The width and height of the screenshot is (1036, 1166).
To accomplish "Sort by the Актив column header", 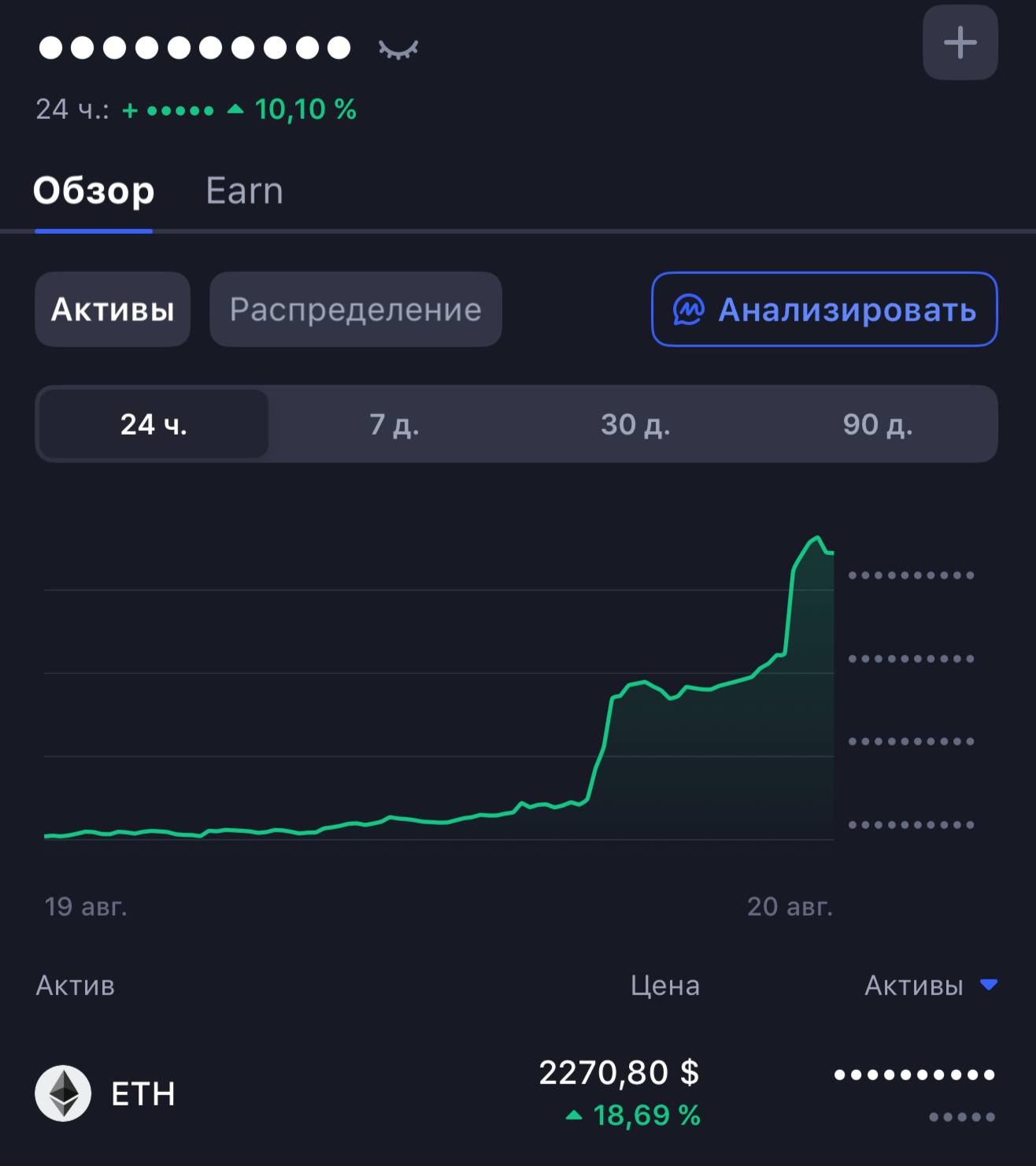I will tap(76, 985).
